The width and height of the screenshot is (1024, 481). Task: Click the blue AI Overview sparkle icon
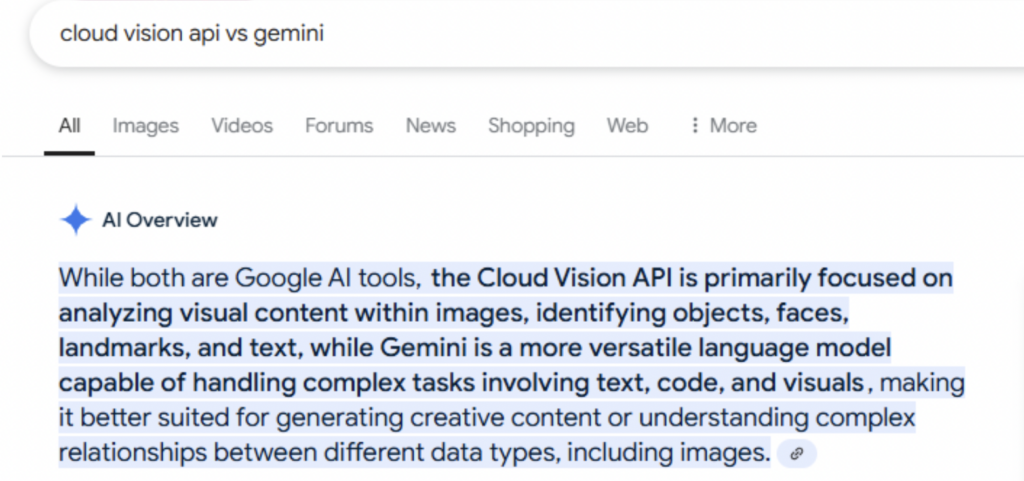76,220
